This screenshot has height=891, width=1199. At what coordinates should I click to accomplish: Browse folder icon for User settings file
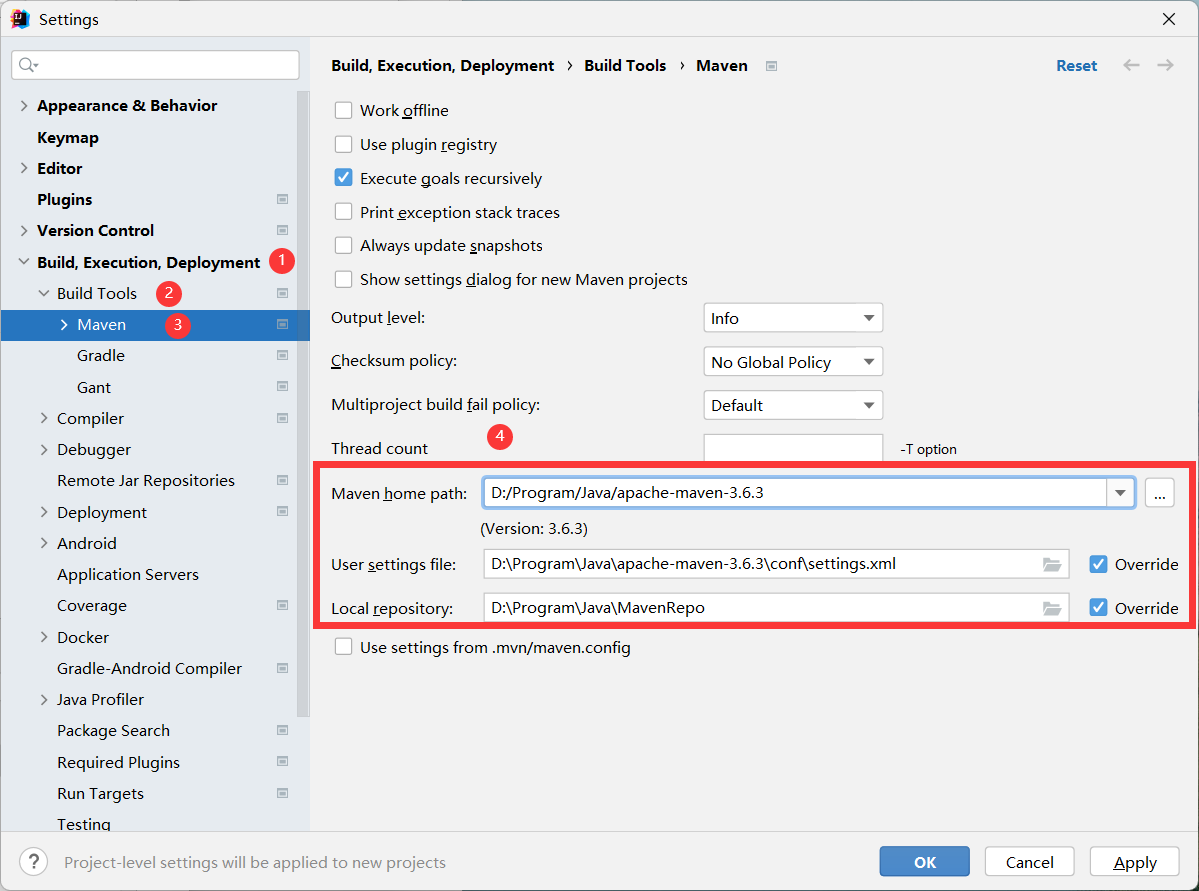(x=1052, y=564)
